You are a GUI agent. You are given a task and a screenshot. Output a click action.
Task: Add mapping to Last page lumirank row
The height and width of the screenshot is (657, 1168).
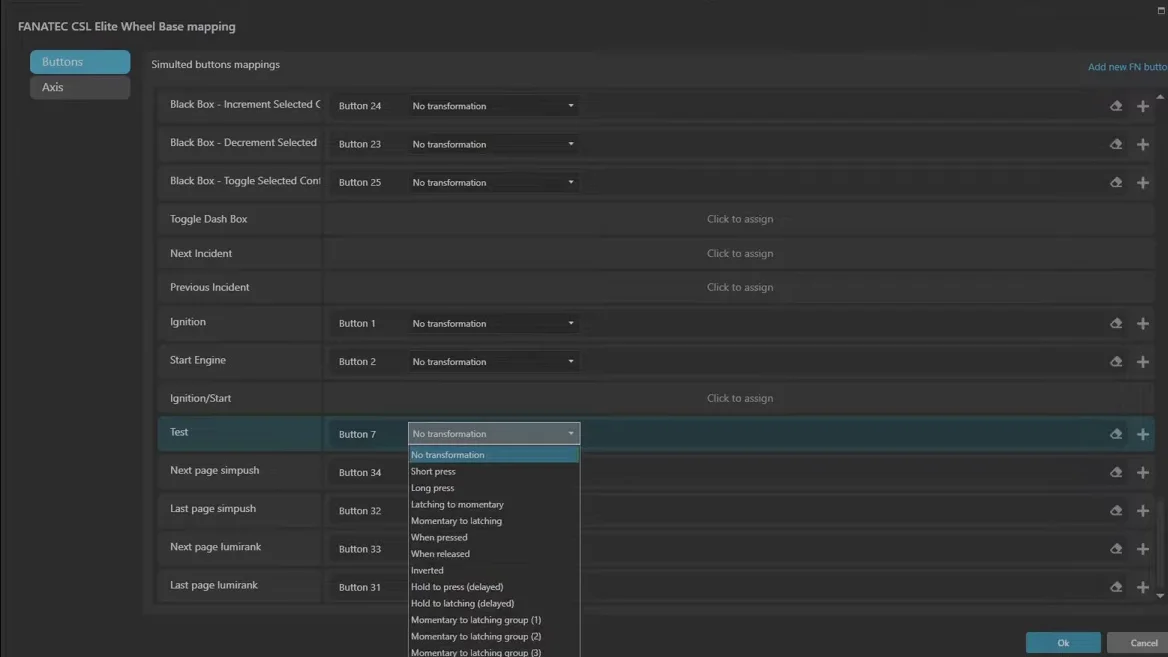click(1143, 587)
